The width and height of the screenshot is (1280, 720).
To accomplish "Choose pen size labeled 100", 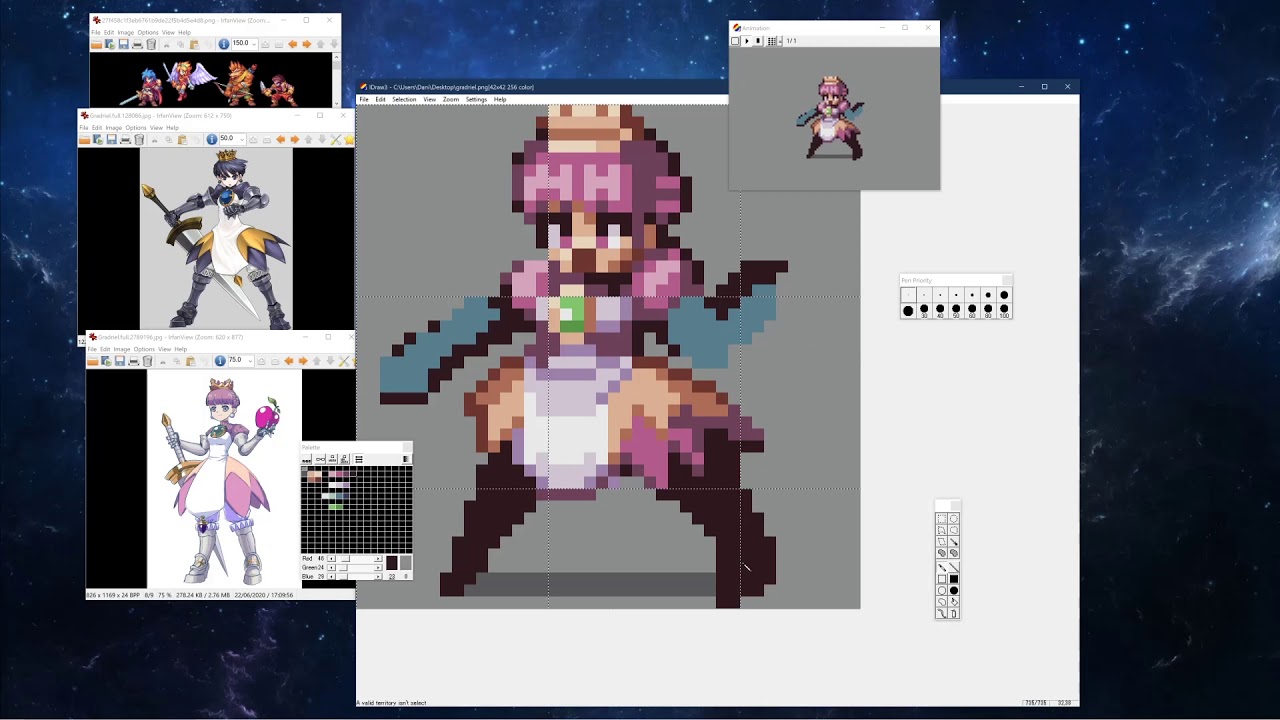I will coord(1004,311).
